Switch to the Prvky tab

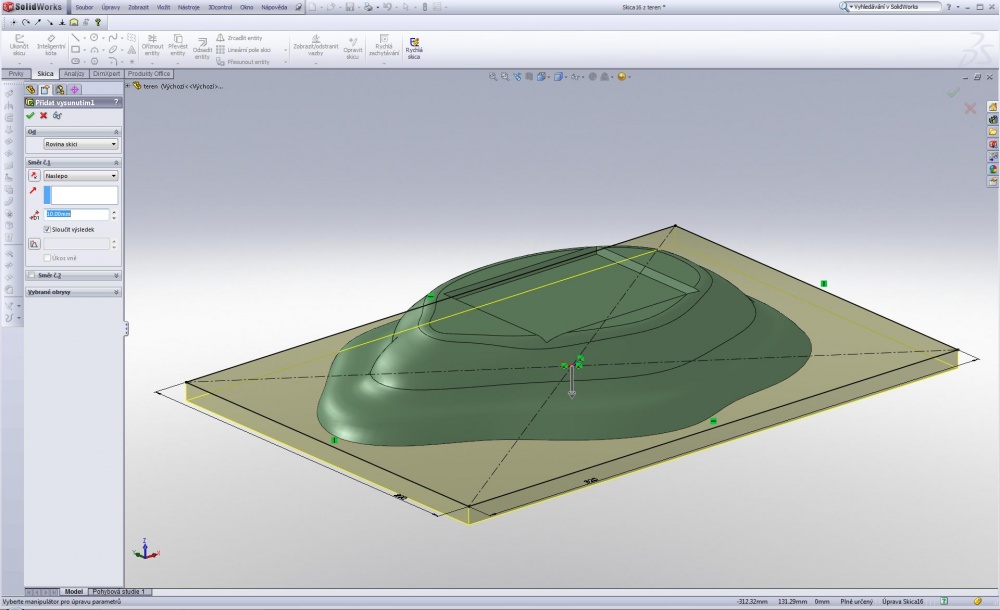pos(16,73)
